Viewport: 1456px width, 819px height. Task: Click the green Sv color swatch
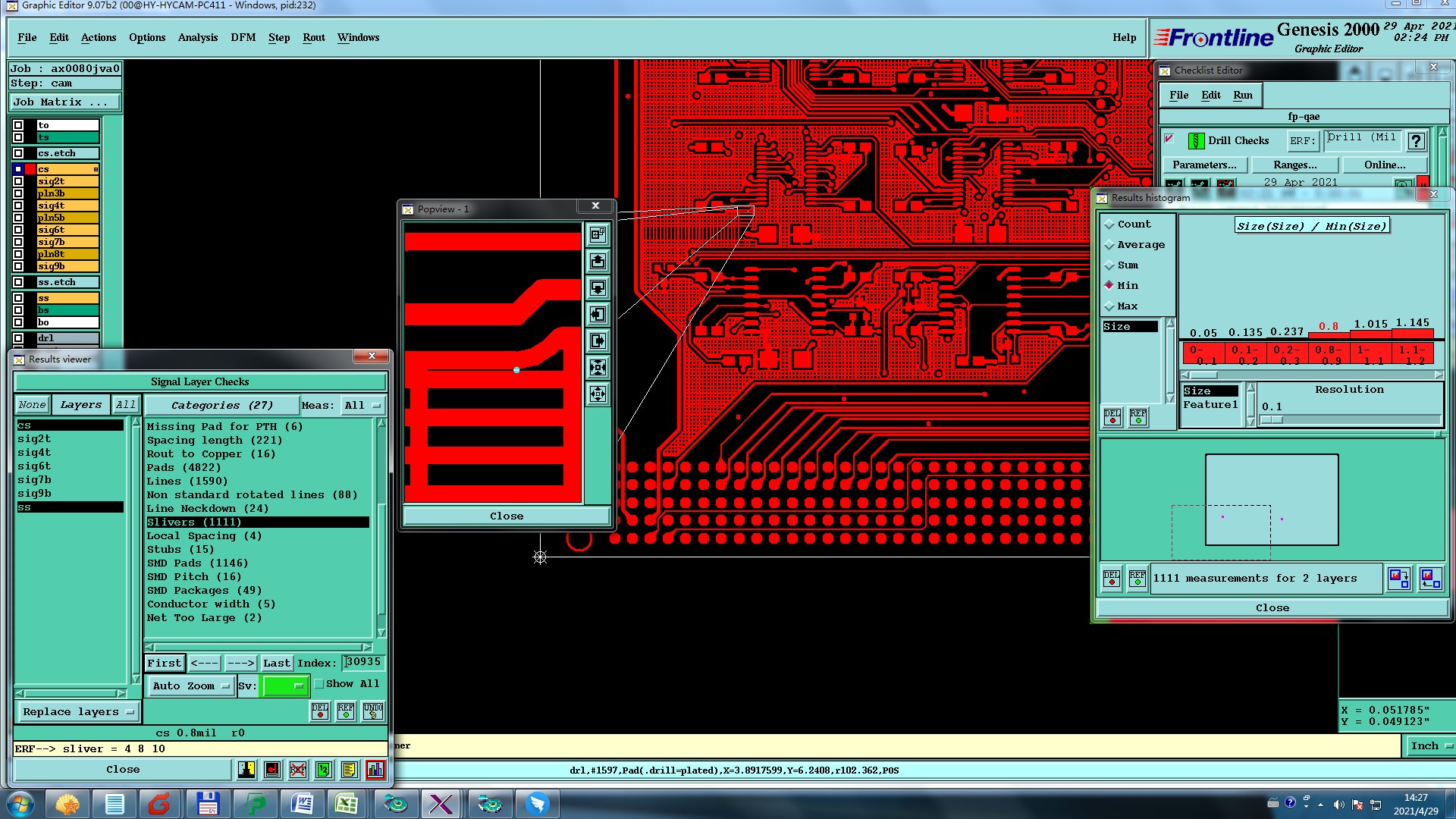(285, 686)
